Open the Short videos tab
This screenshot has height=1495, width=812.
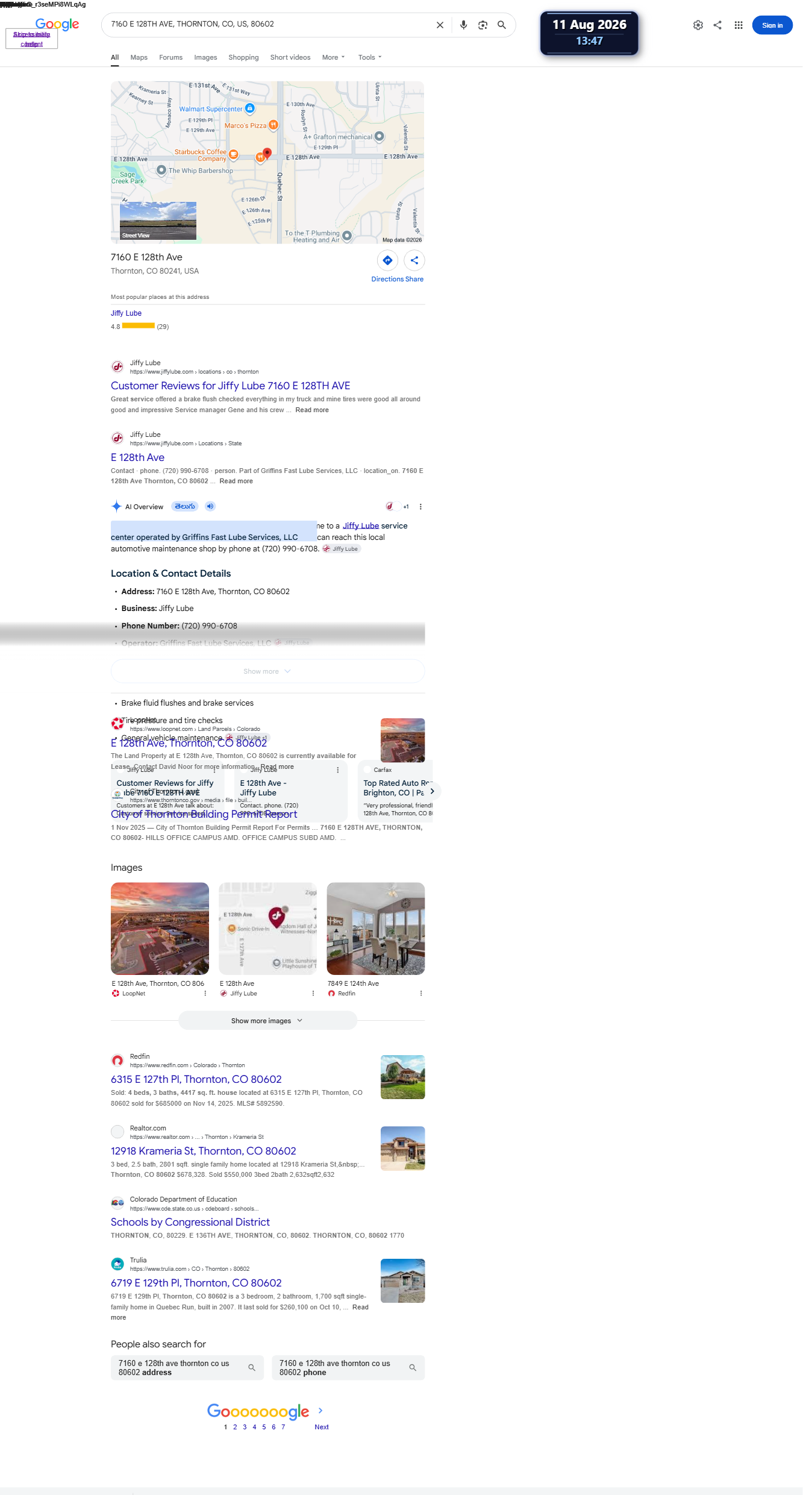point(290,57)
